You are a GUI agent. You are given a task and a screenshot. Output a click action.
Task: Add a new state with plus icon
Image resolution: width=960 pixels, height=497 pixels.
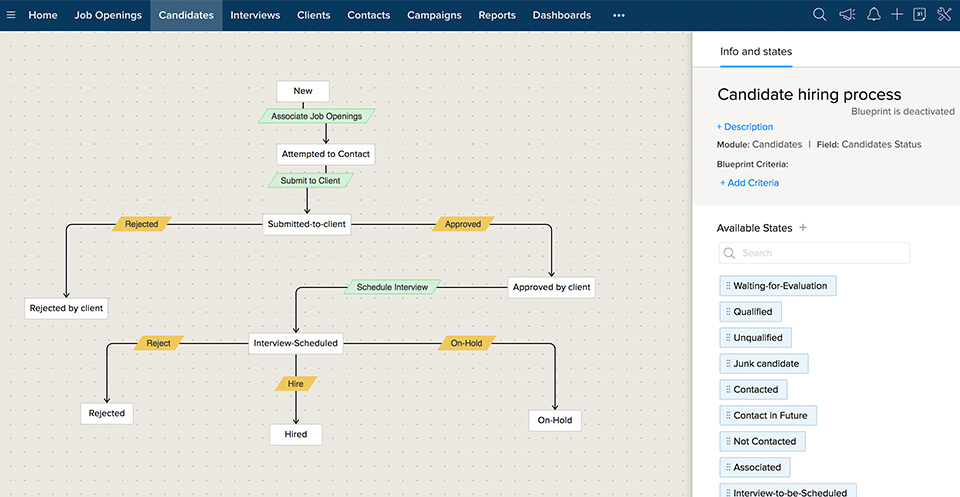(803, 228)
